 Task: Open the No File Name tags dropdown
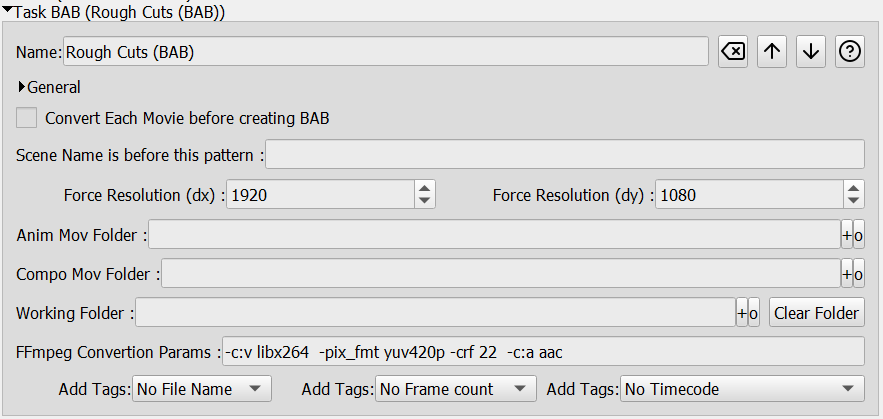point(202,389)
